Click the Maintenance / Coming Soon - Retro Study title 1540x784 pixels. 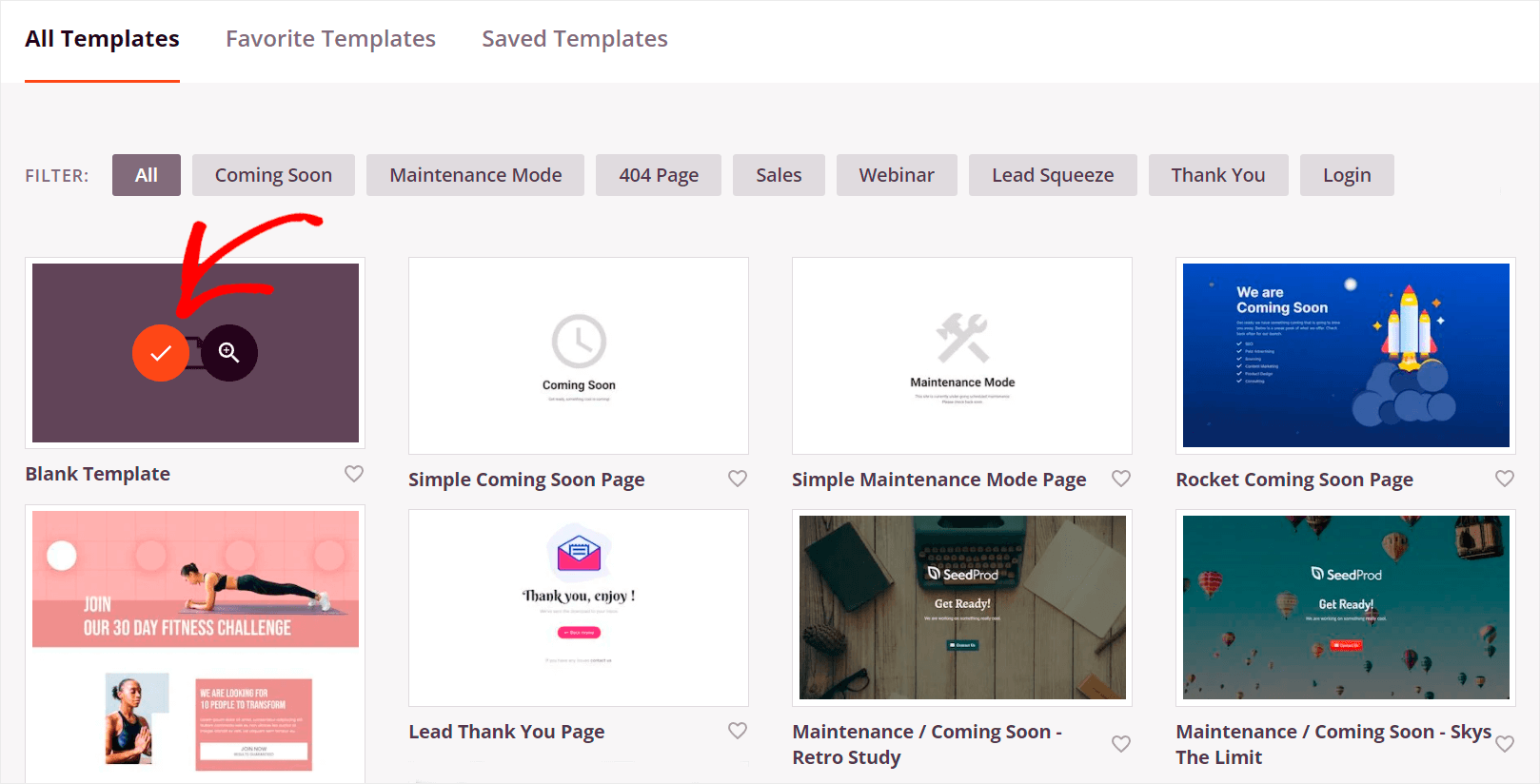(x=927, y=744)
